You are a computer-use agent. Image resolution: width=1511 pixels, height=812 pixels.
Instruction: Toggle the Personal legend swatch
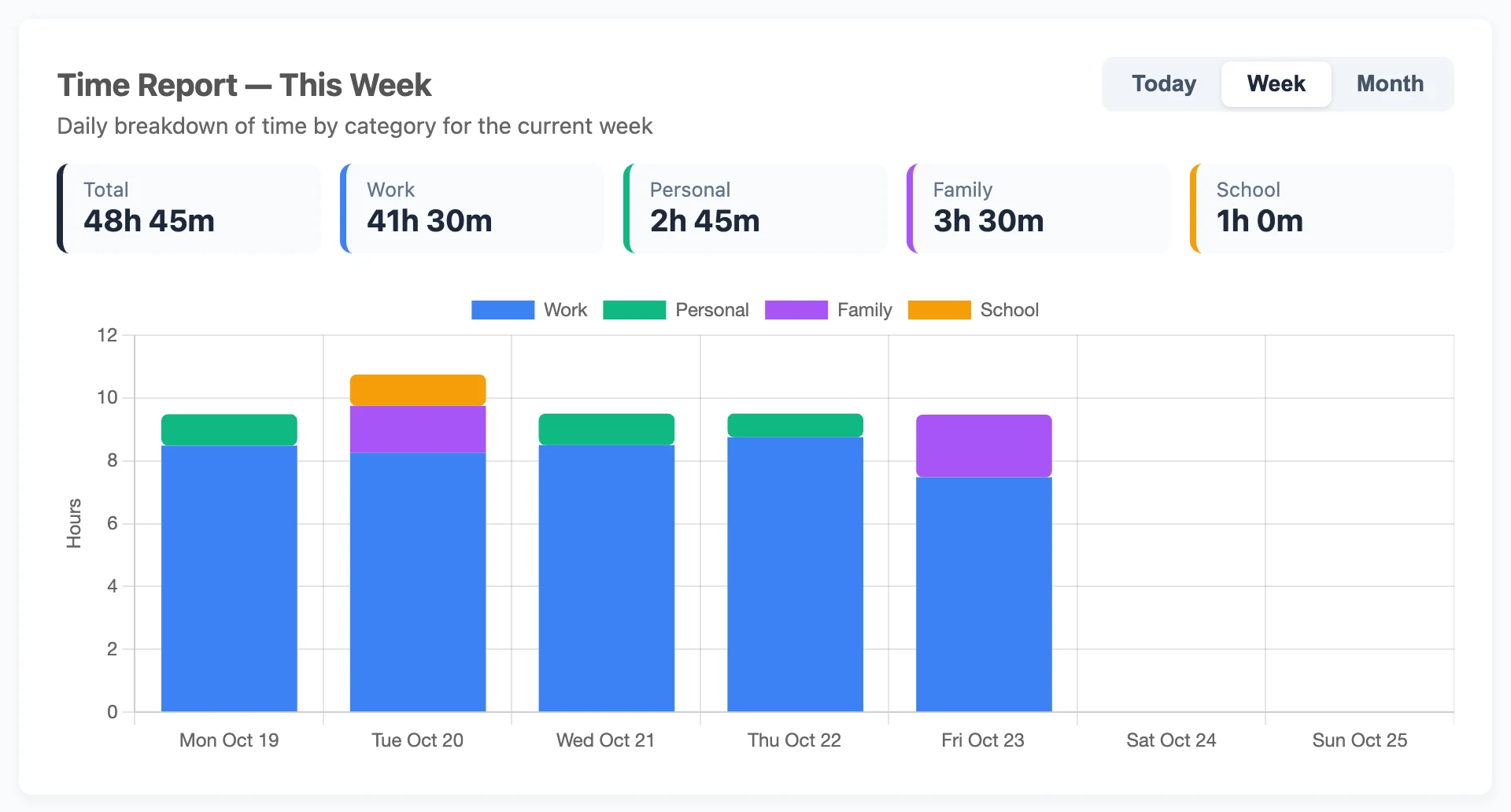[634, 310]
